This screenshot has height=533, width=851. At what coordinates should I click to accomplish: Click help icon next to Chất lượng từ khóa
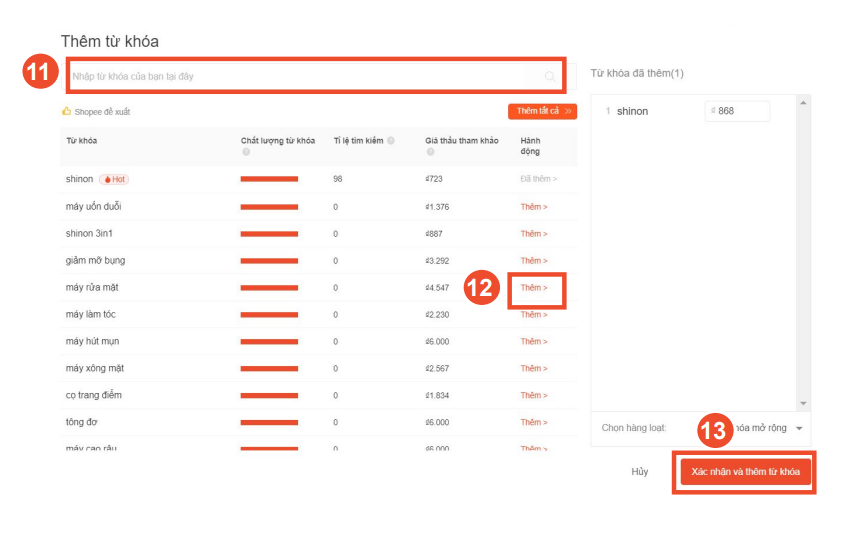click(246, 152)
